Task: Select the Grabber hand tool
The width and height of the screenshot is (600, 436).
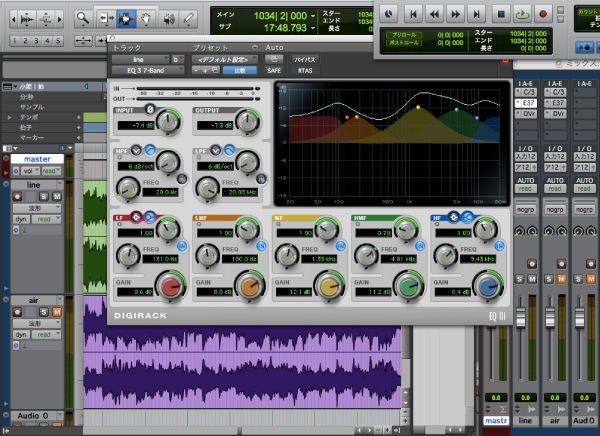Action: (x=147, y=18)
